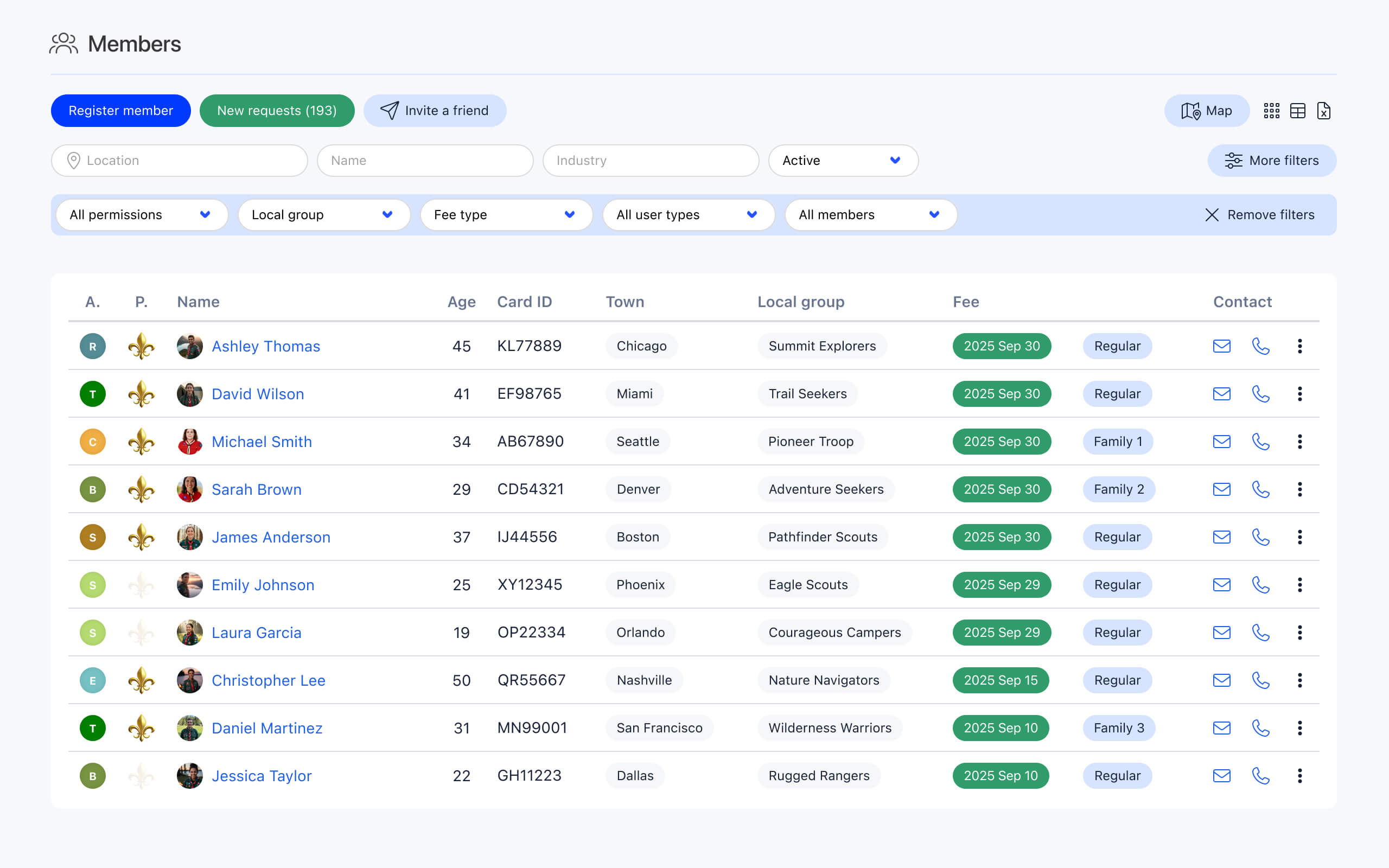The width and height of the screenshot is (1389, 868).
Task: Export members to Excel file icon
Action: point(1323,111)
